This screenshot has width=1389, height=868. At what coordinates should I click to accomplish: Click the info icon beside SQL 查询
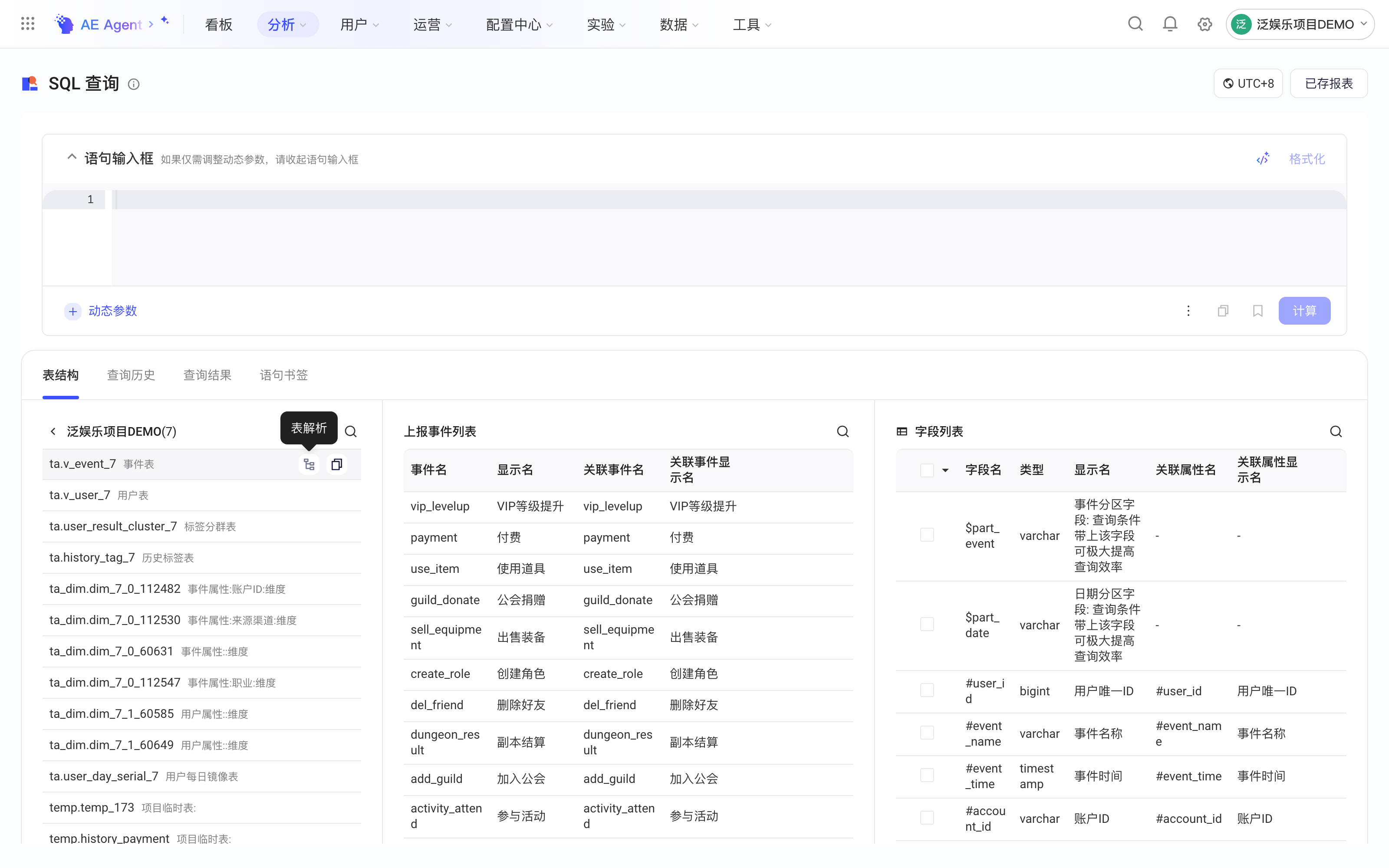coord(134,84)
